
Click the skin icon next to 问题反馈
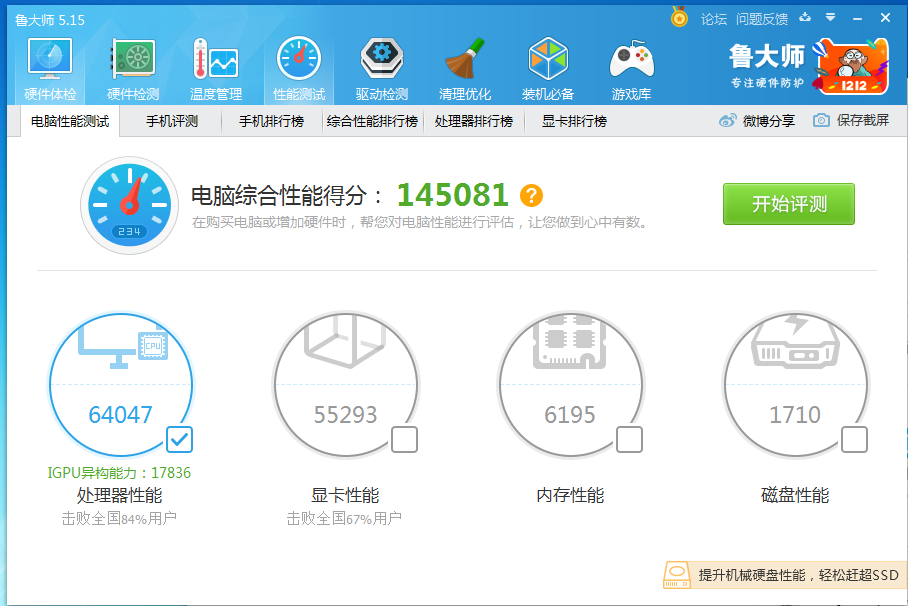805,18
